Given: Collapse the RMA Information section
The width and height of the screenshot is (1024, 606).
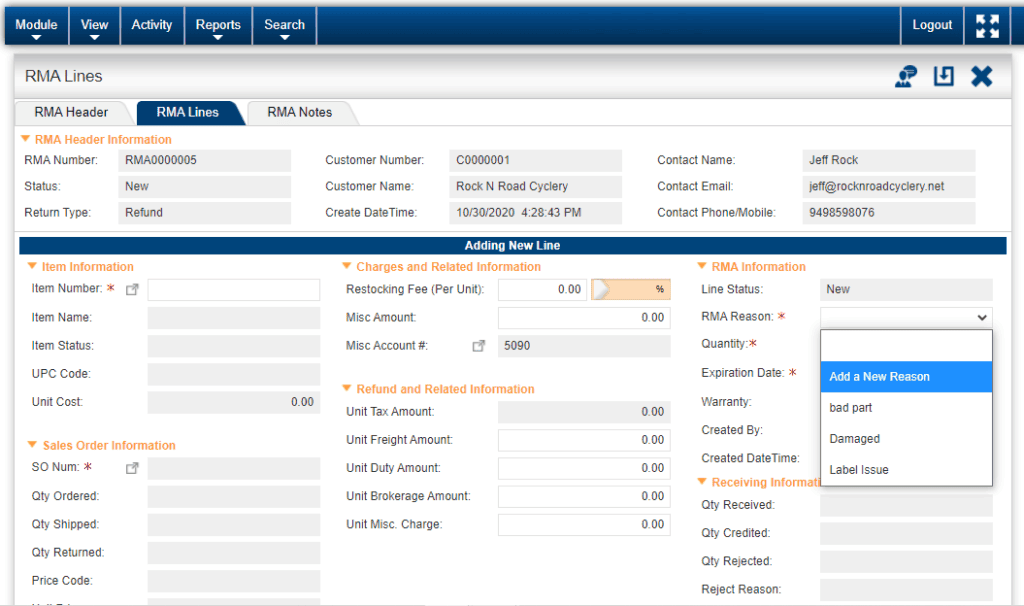Looking at the screenshot, I should pos(700,266).
